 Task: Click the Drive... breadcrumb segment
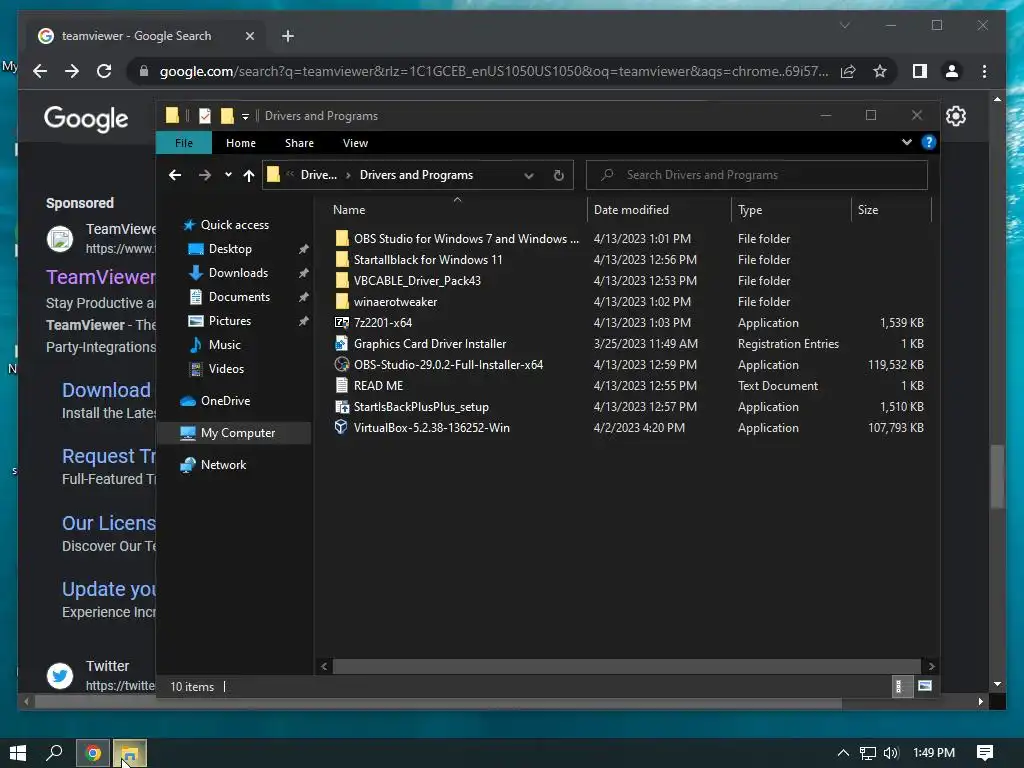[318, 175]
